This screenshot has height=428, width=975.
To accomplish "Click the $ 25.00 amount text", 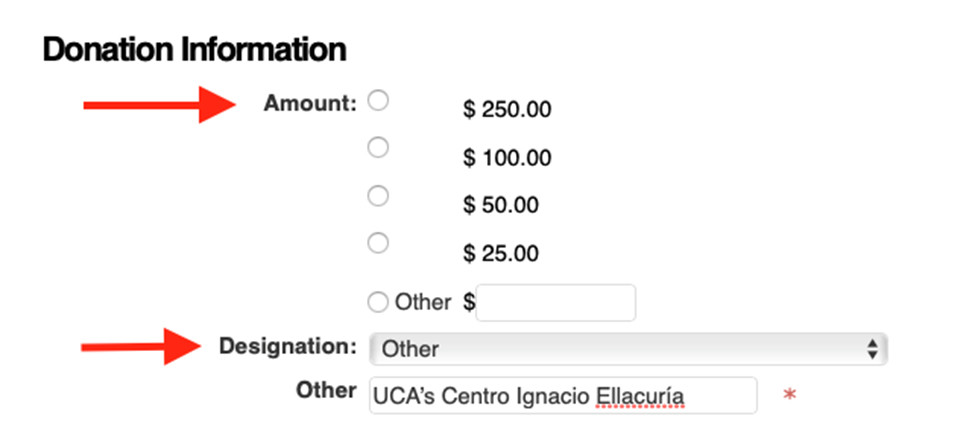I will 501,253.
